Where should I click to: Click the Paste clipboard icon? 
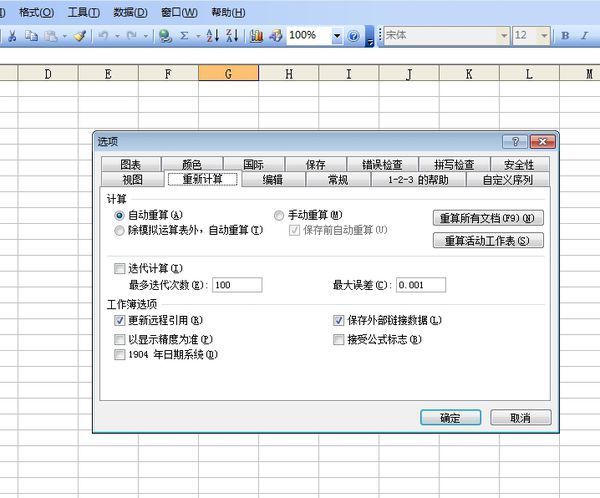coord(51,36)
